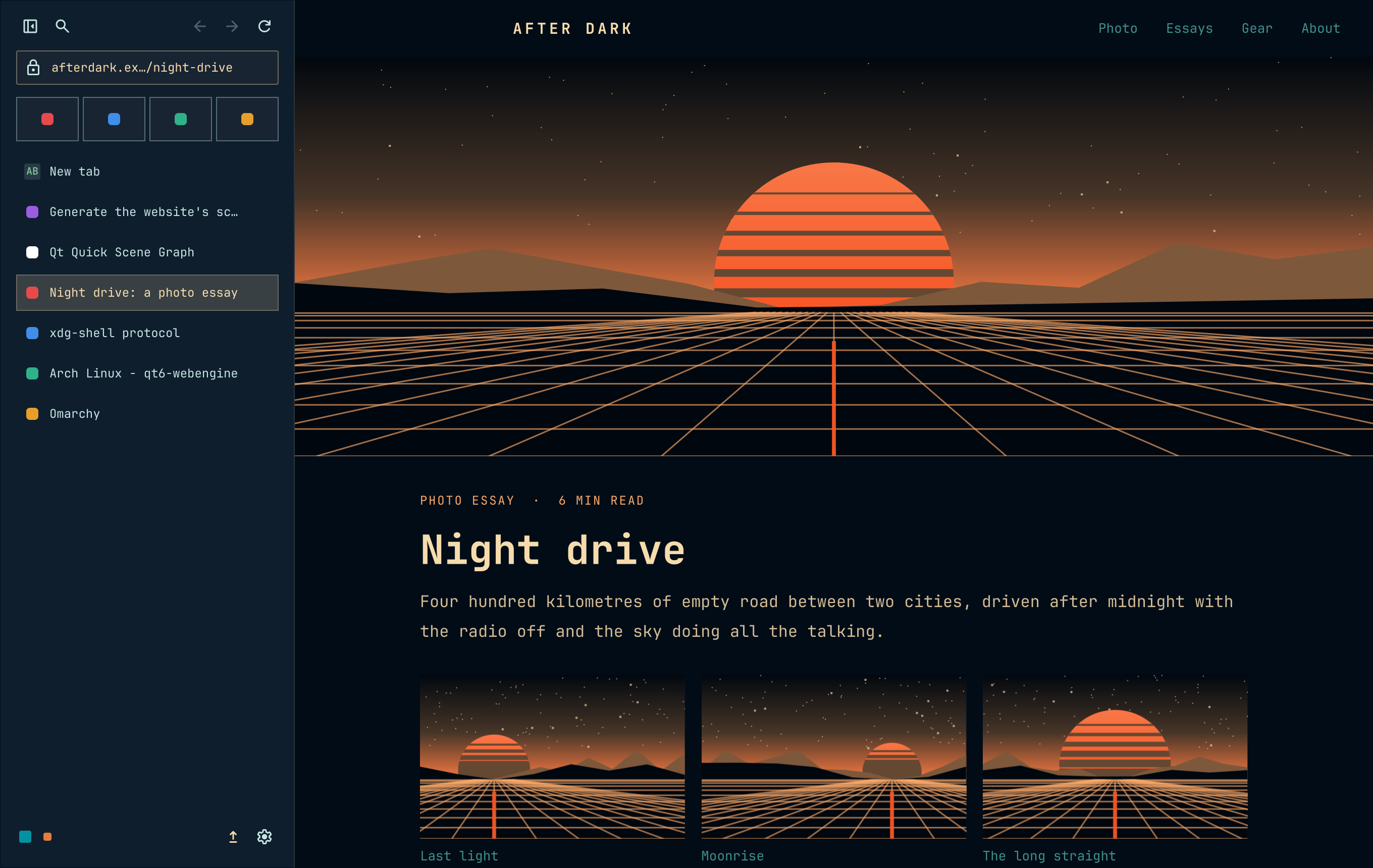Click the upload arrow icon
Image resolution: width=1373 pixels, height=868 pixels.
(x=233, y=837)
